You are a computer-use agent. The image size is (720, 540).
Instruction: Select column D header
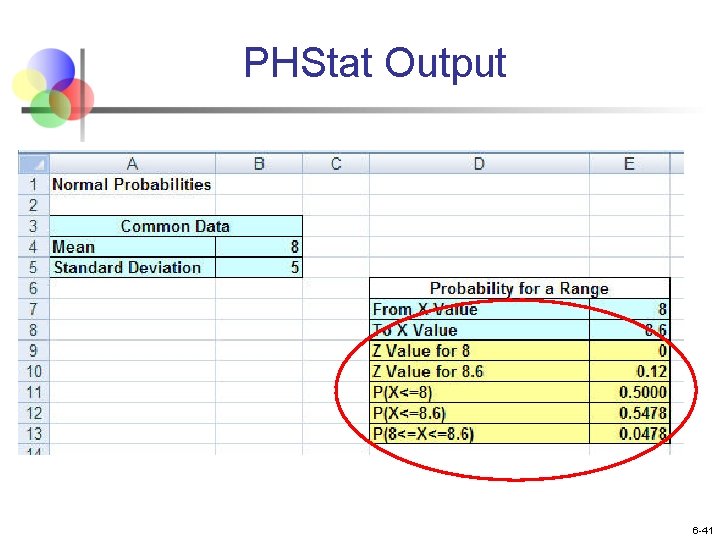pos(479,163)
